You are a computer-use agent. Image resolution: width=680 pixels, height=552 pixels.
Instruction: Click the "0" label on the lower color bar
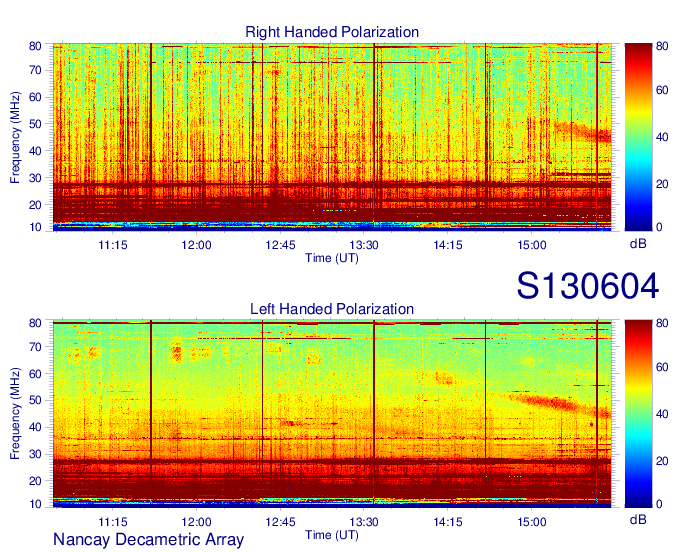coord(659,504)
